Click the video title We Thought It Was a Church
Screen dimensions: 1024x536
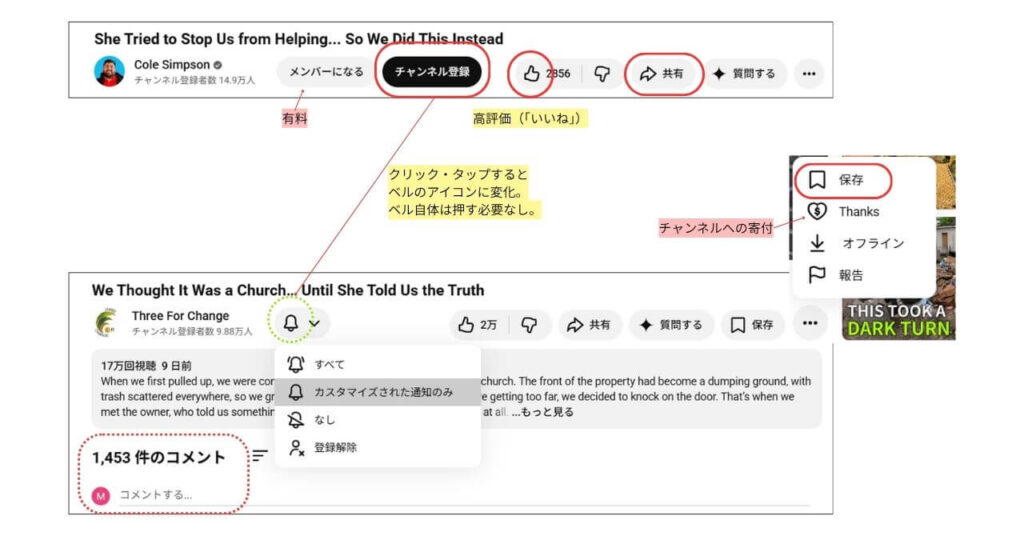(288, 290)
